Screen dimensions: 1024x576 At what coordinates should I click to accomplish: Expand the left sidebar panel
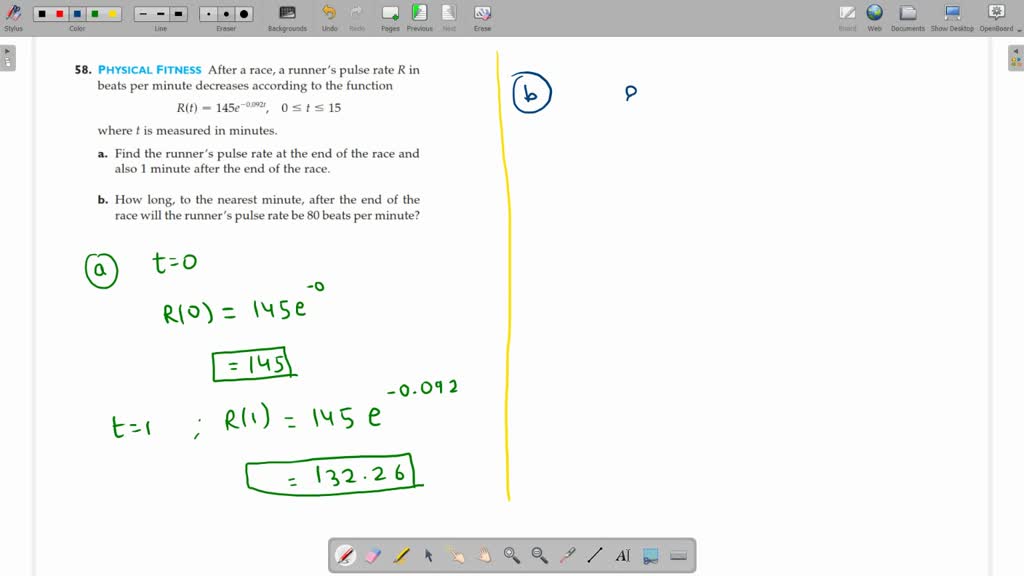[8, 57]
